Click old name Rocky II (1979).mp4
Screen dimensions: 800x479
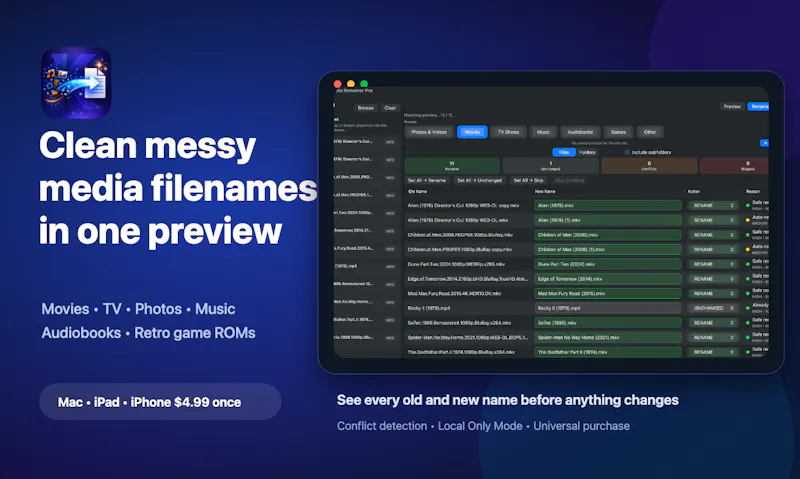pos(429,308)
